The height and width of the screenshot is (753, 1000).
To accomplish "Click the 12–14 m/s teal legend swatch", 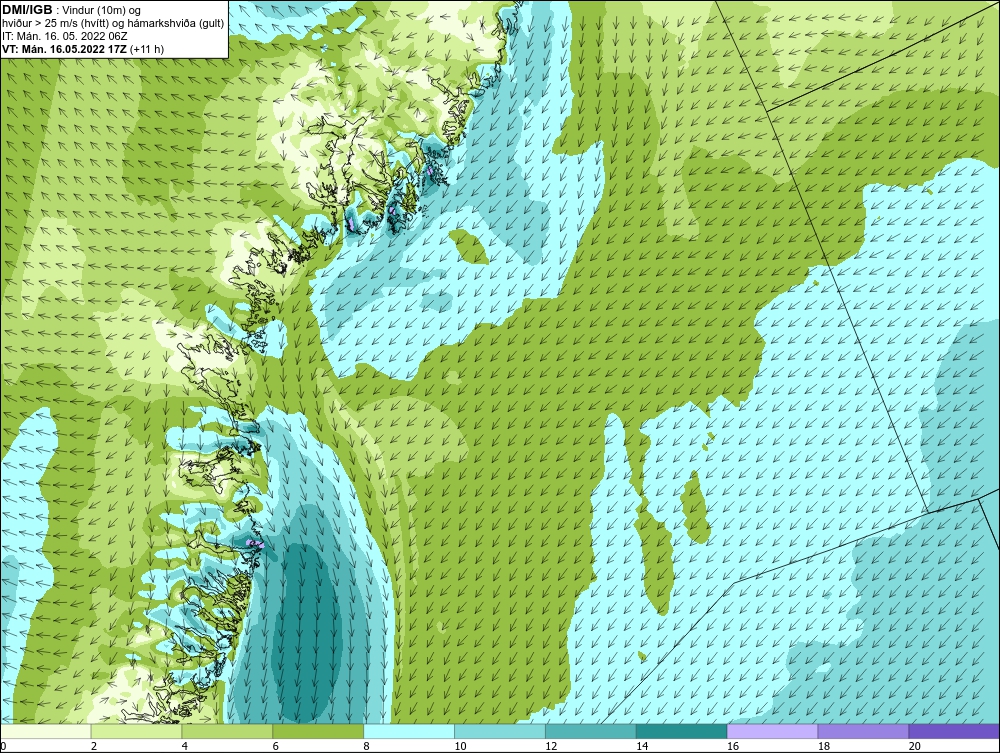I will coord(591,731).
